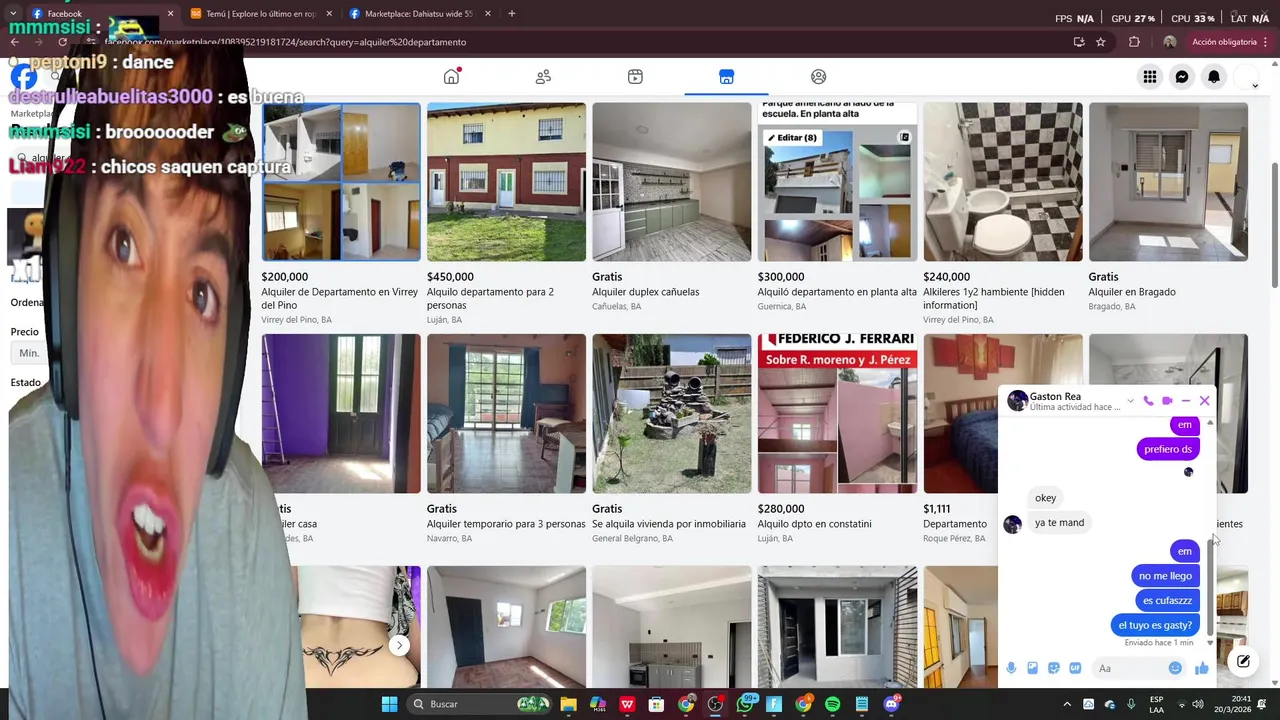Open the taskbar clock showing 20:41
The height and width of the screenshot is (720, 1280).
[1241, 704]
